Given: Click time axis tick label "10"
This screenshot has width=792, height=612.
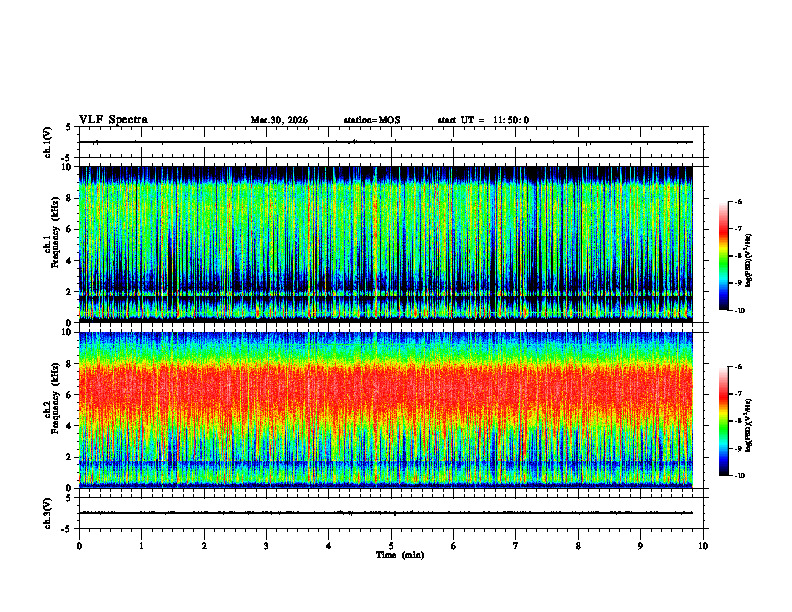Looking at the screenshot, I should pyautogui.click(x=703, y=546).
